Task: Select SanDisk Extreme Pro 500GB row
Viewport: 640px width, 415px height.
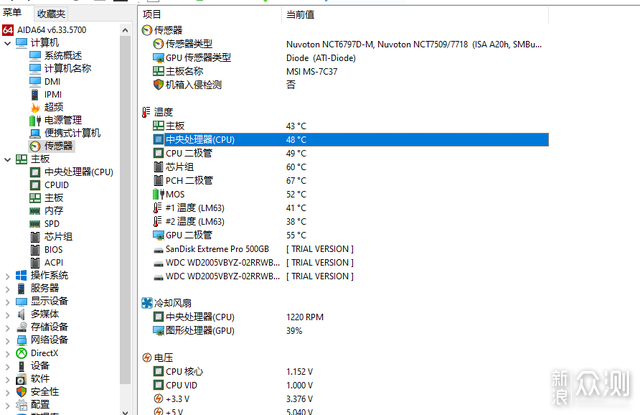Action: 351,249
